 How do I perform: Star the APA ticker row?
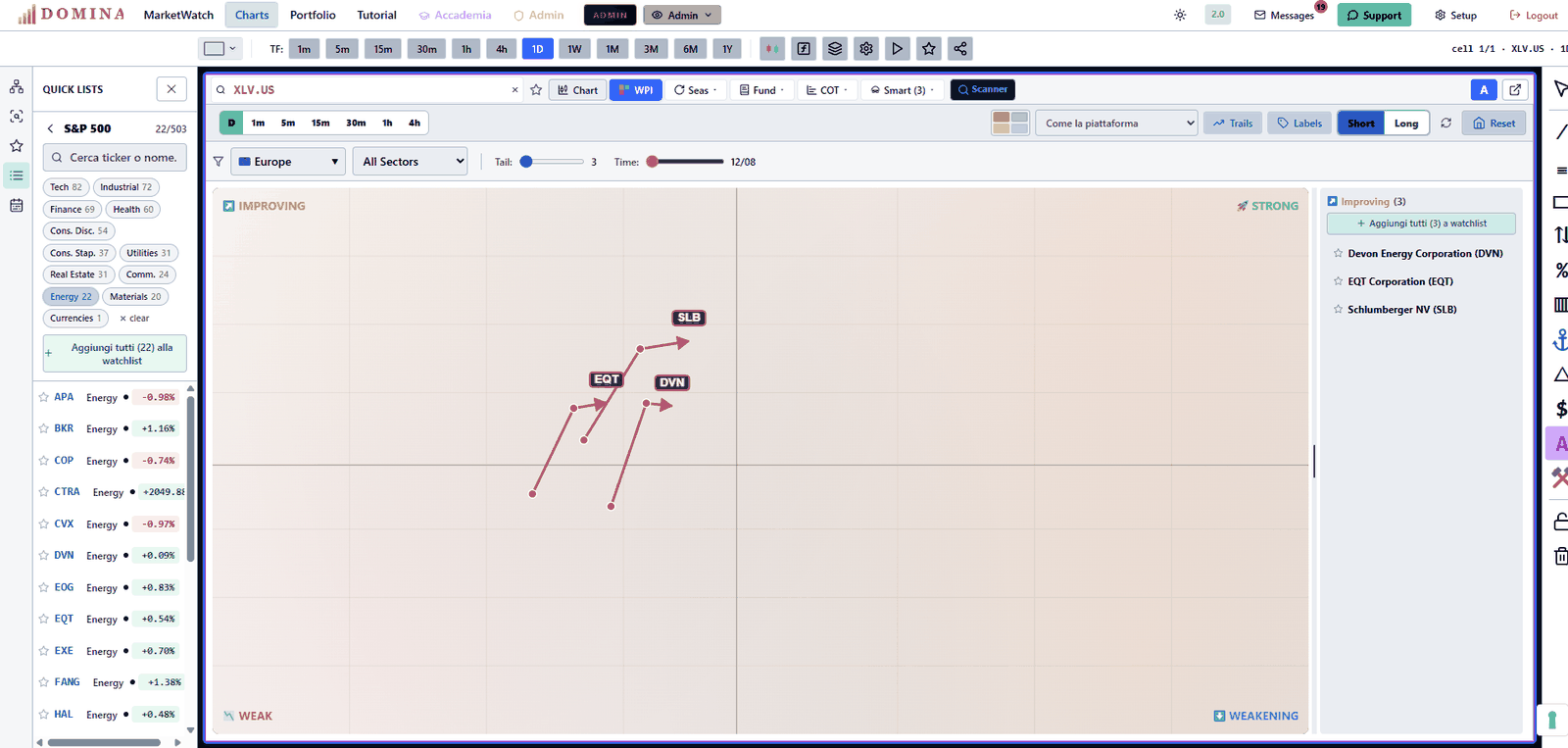click(44, 397)
